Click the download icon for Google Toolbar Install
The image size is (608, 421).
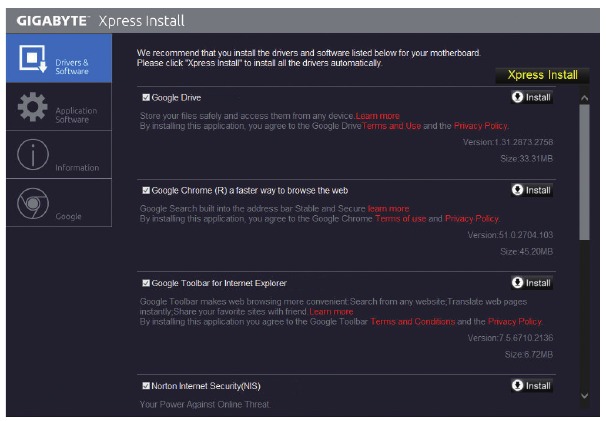point(517,283)
